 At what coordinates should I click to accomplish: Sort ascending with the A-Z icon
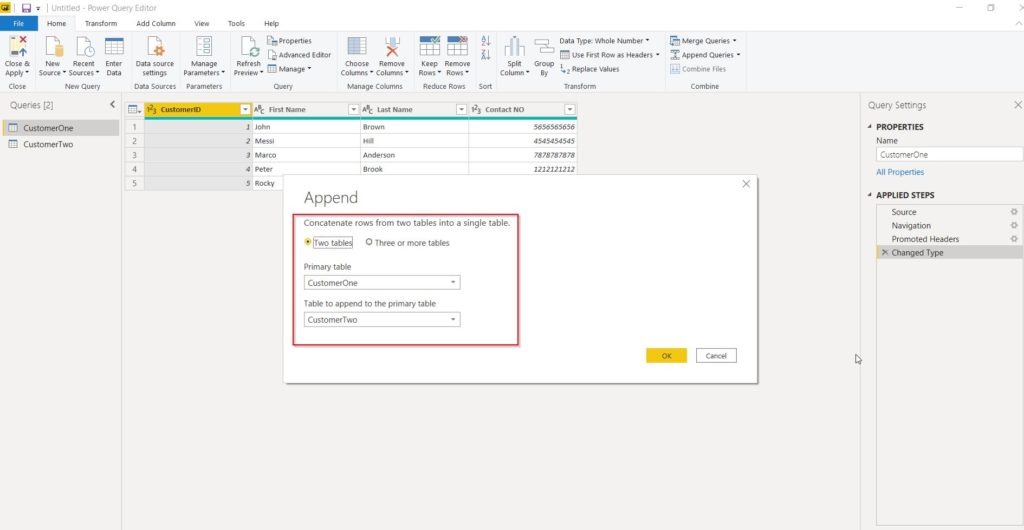click(x=485, y=41)
